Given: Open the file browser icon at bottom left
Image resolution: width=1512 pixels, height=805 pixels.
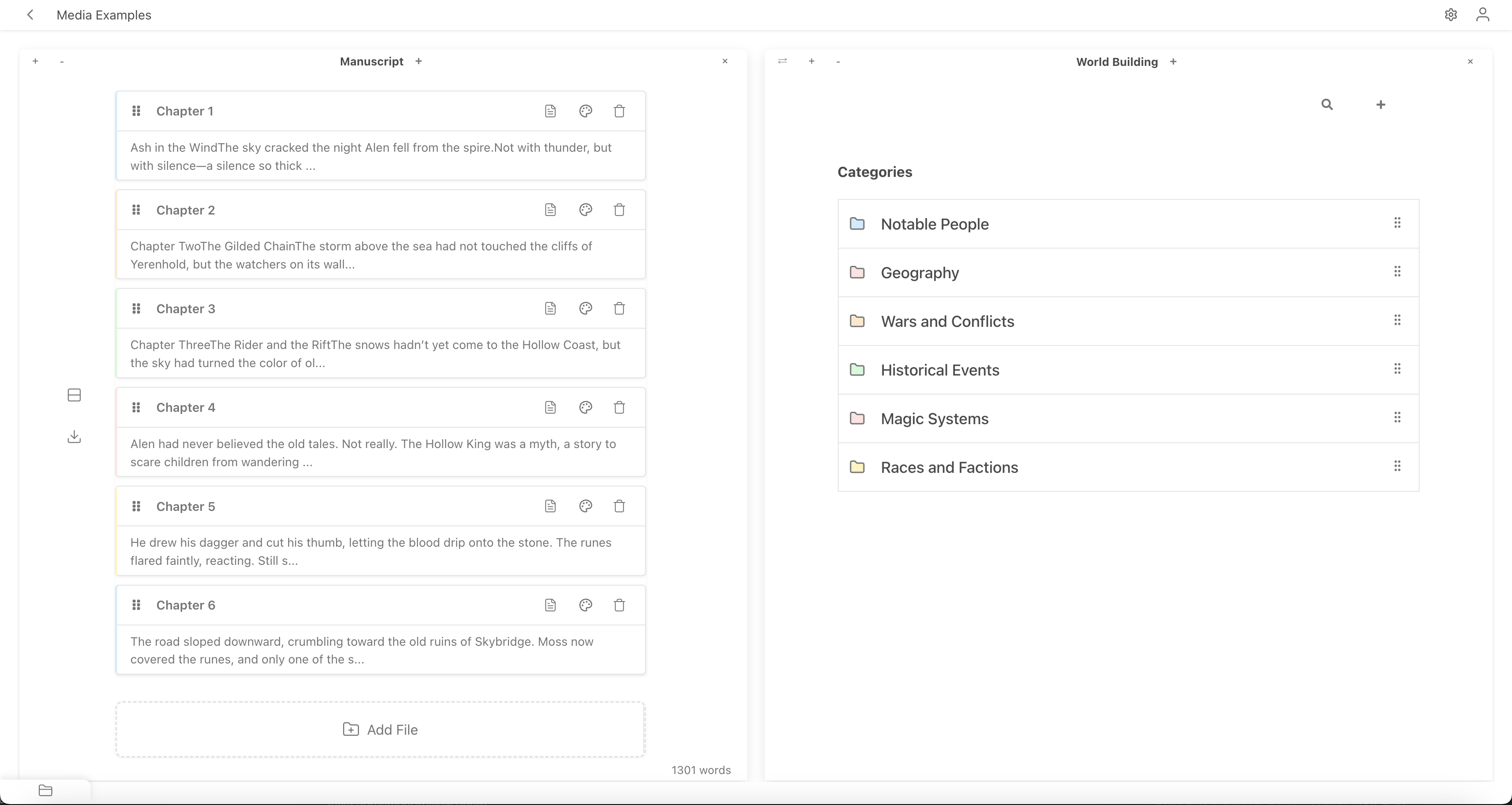Looking at the screenshot, I should click(46, 790).
